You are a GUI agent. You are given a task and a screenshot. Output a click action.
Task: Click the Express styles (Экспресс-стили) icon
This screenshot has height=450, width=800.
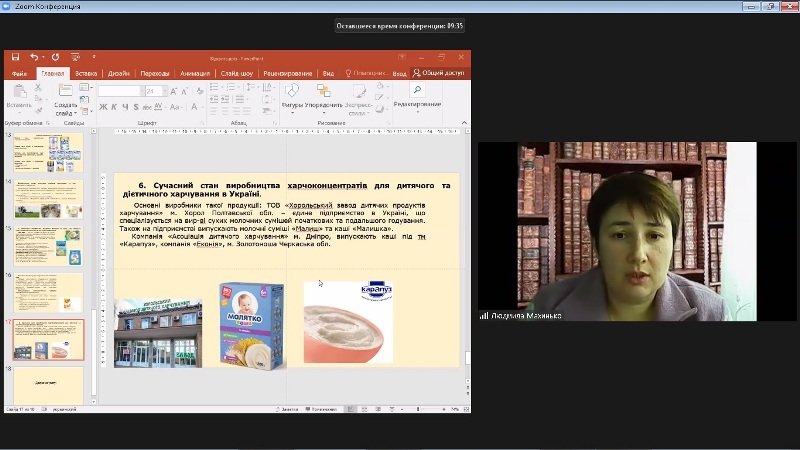point(360,92)
